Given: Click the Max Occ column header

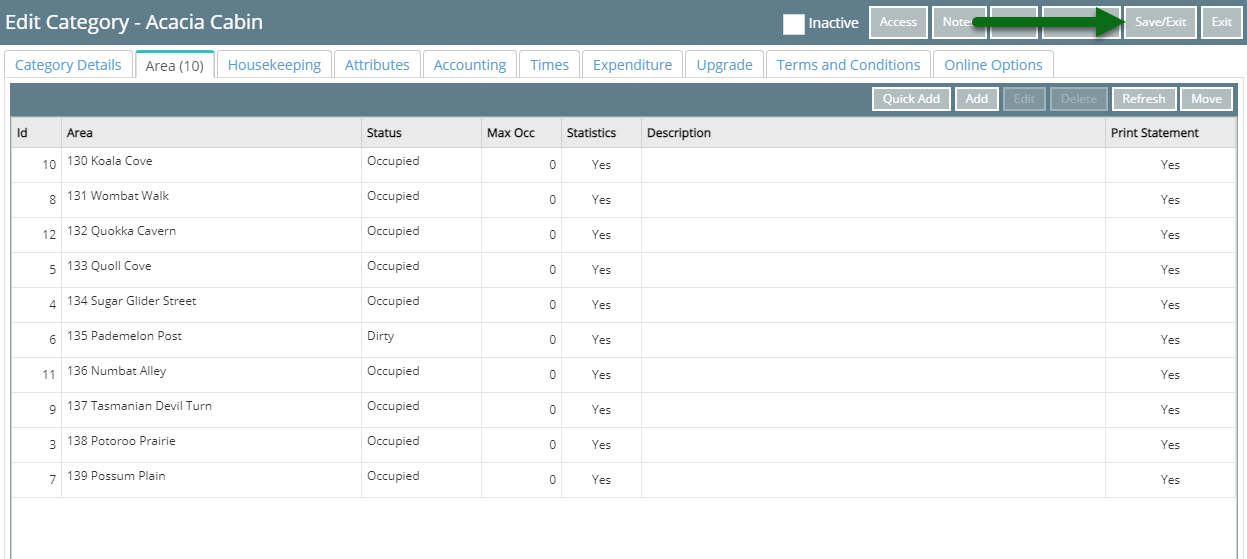Looking at the screenshot, I should click(521, 133).
